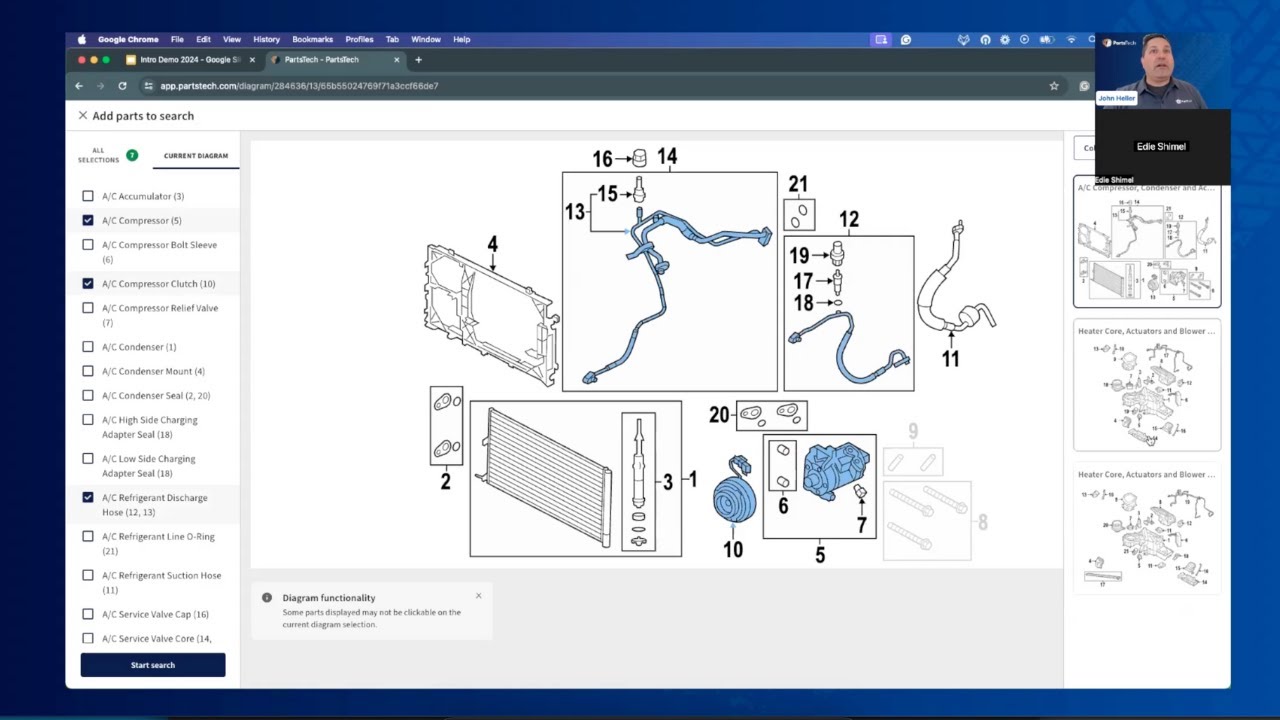The height and width of the screenshot is (720, 1280).
Task: Click the green selections count badge
Action: coord(132,155)
